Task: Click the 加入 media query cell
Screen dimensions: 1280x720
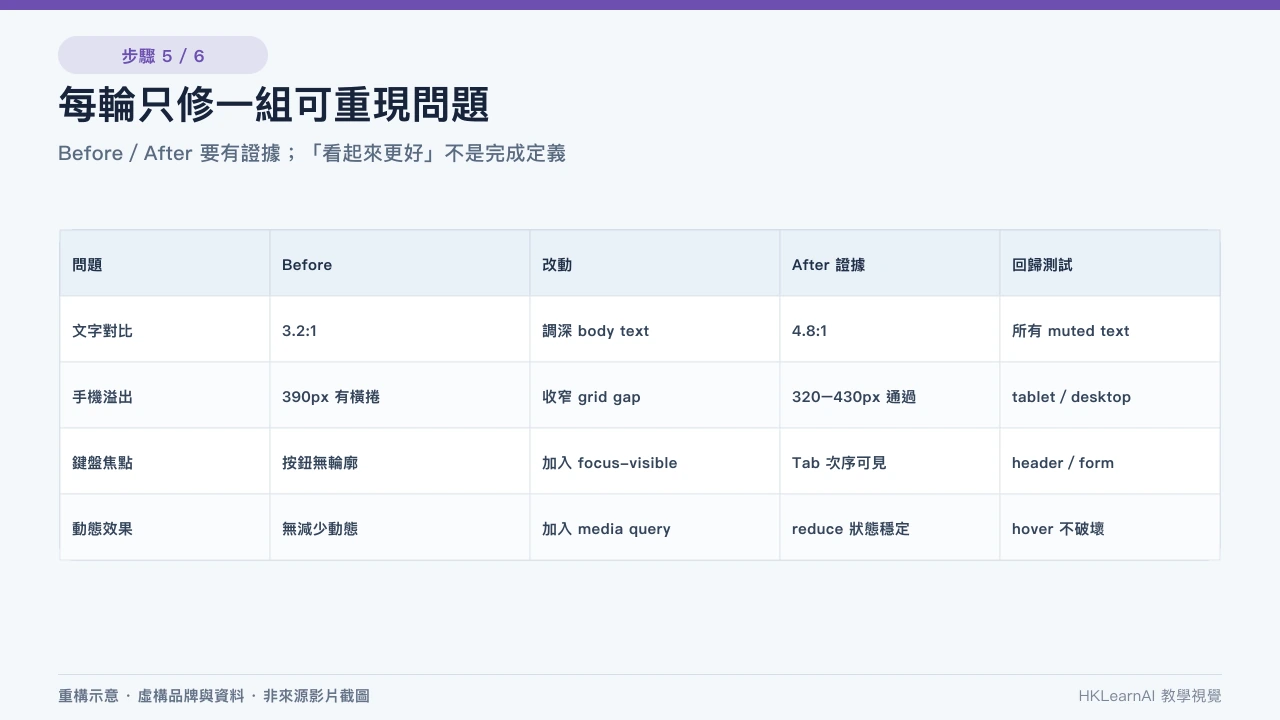Action: [x=655, y=528]
